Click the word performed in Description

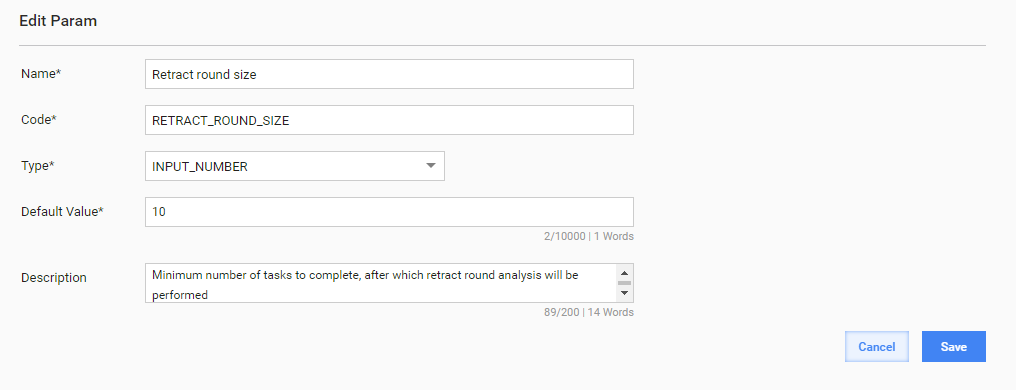click(180, 295)
